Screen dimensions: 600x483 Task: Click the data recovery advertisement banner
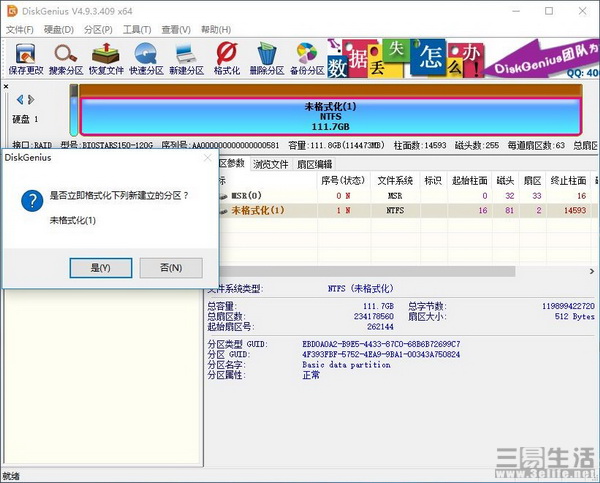click(463, 59)
